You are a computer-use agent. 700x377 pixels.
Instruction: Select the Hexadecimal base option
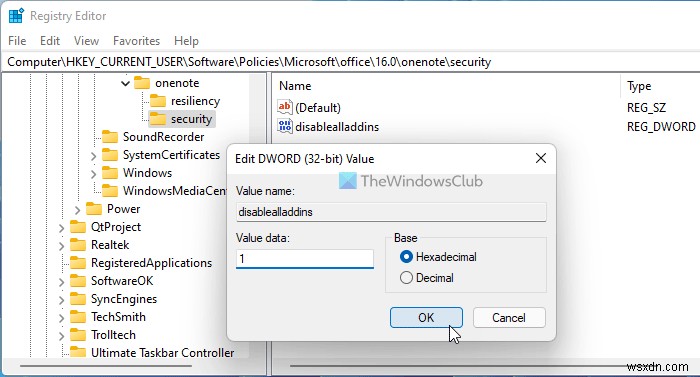(438, 257)
